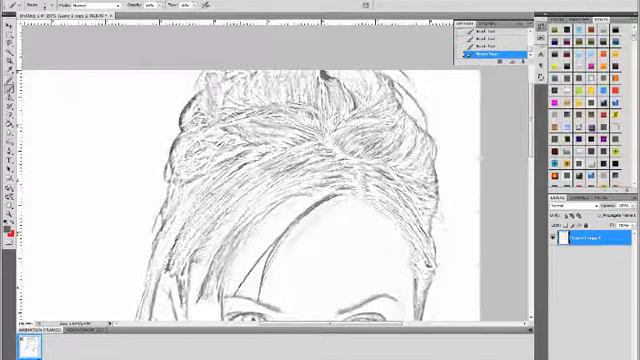This screenshot has height=360, width=640.
Task: Select the Brush tool in the toolbox
Action: pyautogui.click(x=9, y=89)
